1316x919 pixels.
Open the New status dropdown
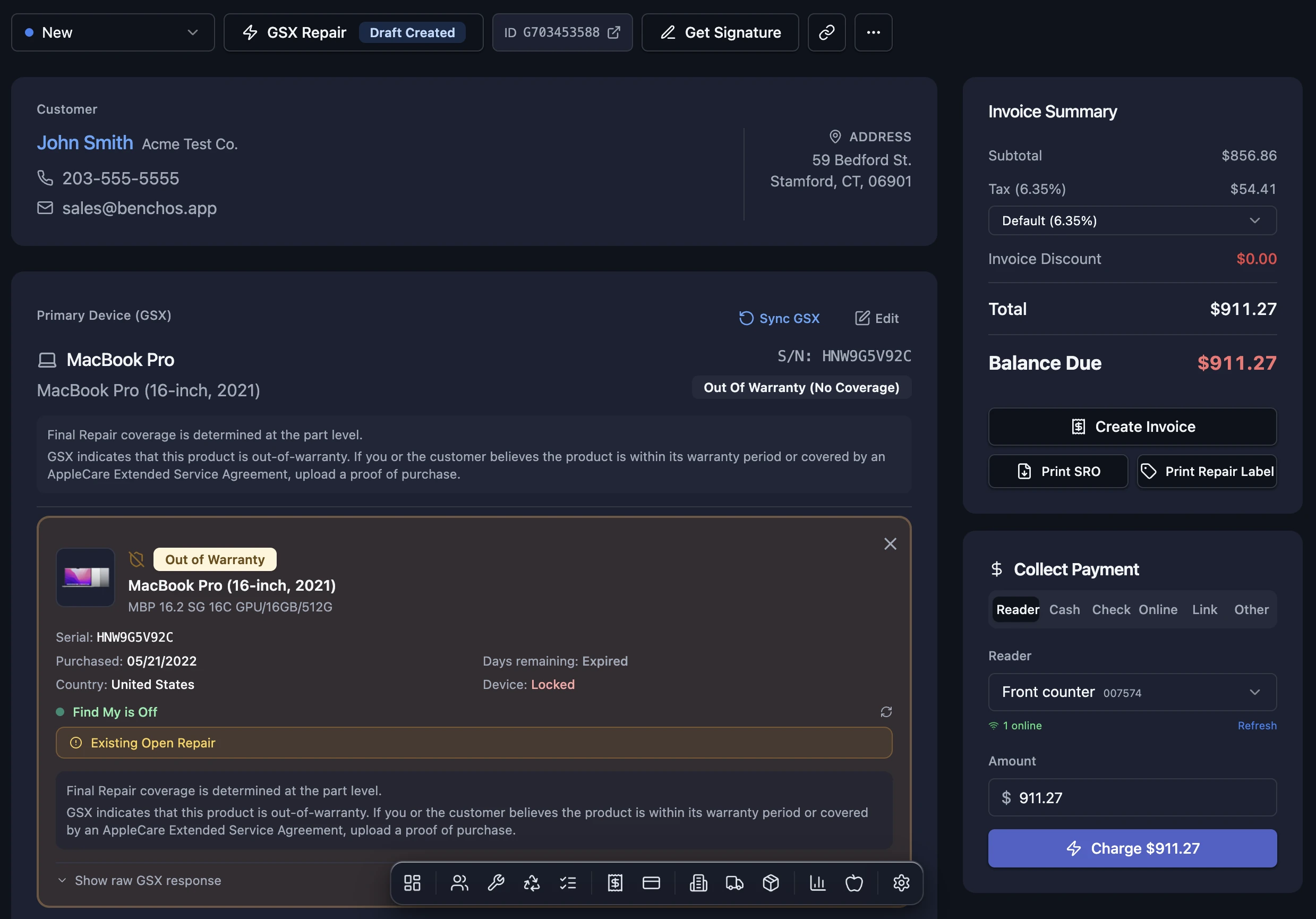pyautogui.click(x=113, y=33)
